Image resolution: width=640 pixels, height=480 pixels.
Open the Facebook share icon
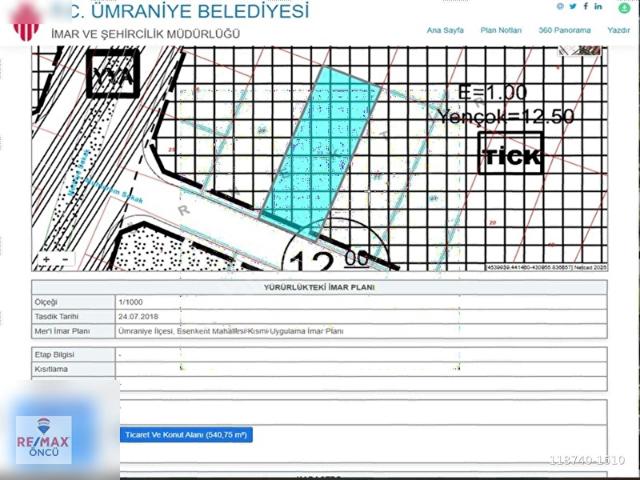586,6
